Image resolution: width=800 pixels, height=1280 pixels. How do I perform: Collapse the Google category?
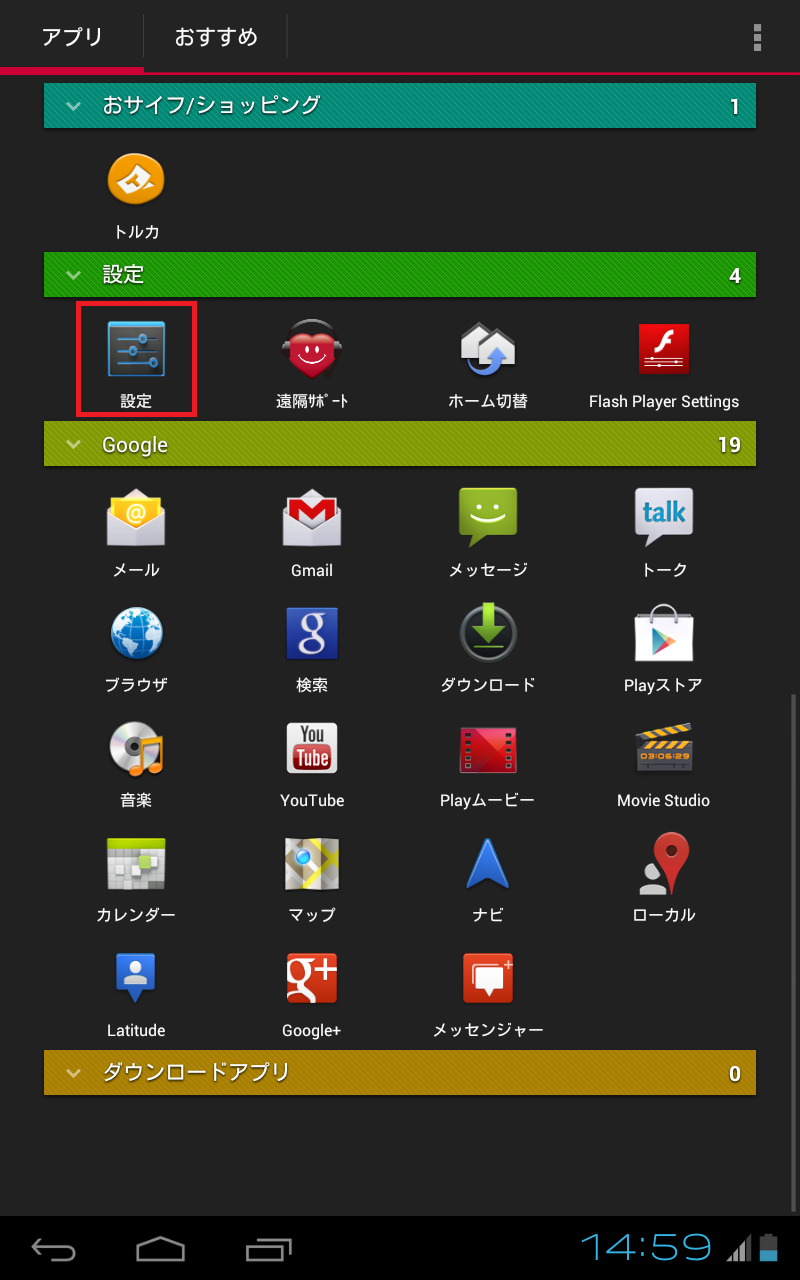click(400, 444)
